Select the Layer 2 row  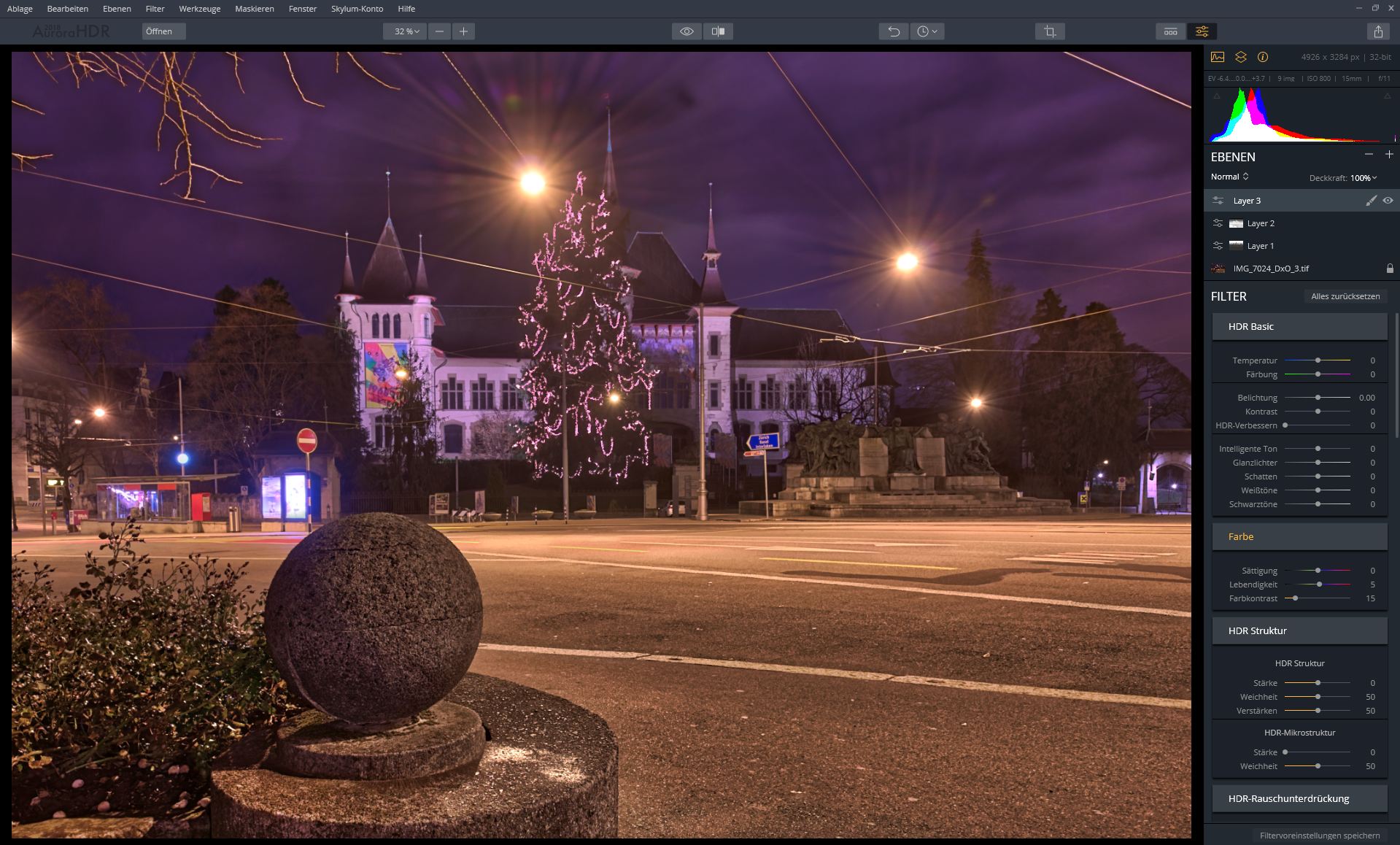1302,223
